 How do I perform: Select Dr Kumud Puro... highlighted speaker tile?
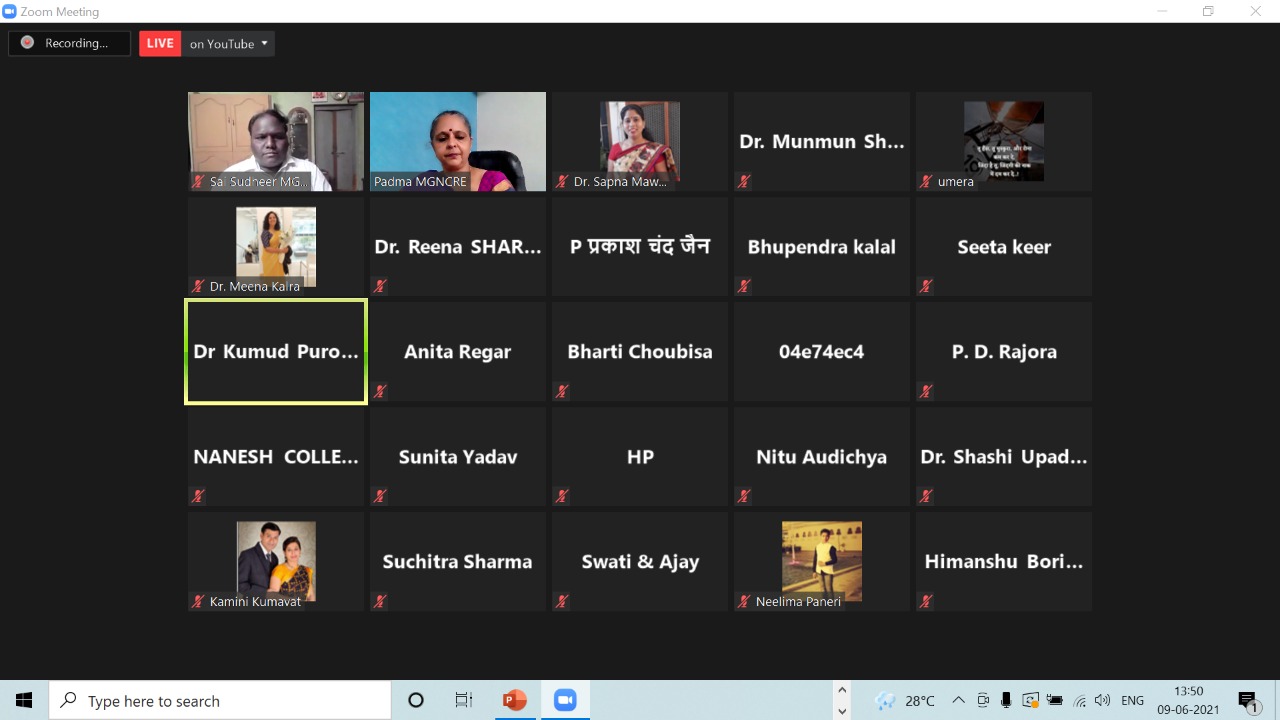tap(276, 352)
